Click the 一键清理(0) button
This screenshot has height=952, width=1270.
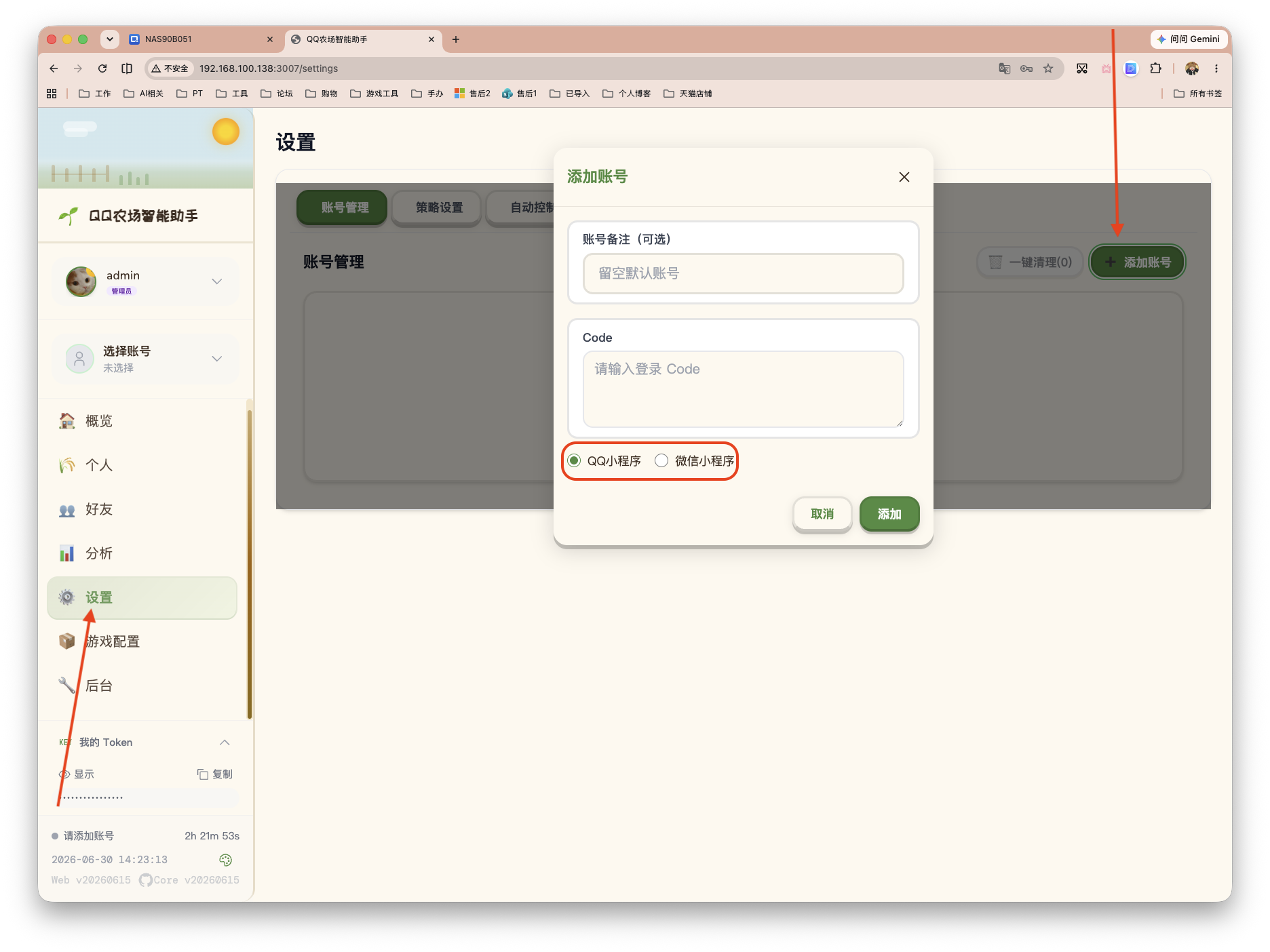tap(1030, 262)
